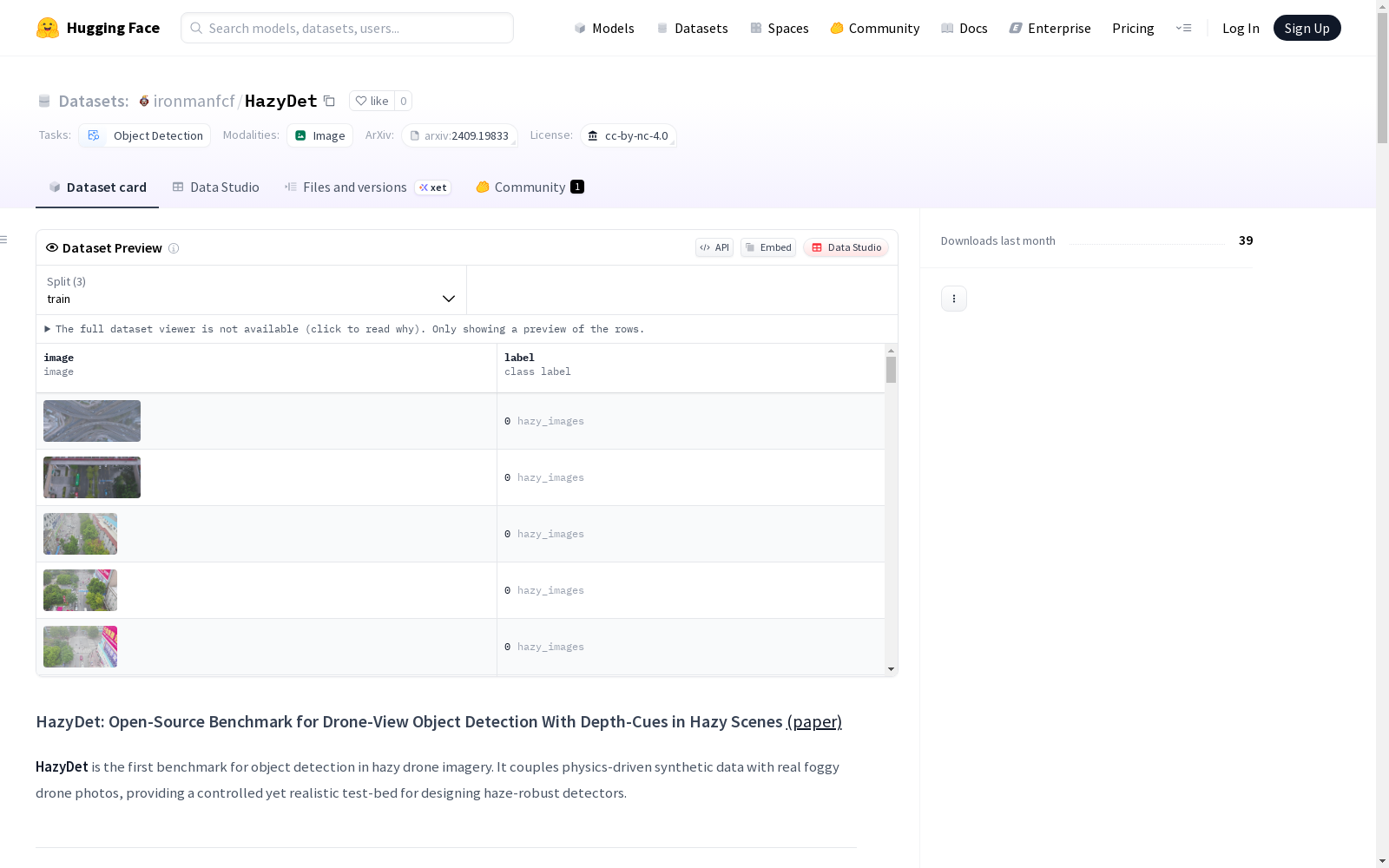This screenshot has width=1389, height=868.
Task: Open the Files and versions tab
Action: pos(367,187)
